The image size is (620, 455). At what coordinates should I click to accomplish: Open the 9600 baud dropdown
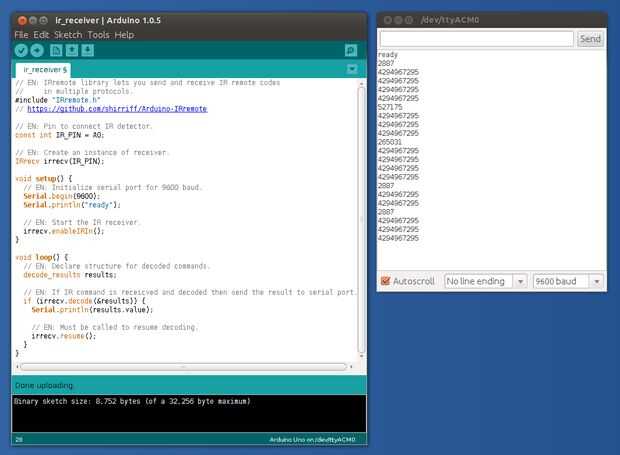(x=568, y=281)
